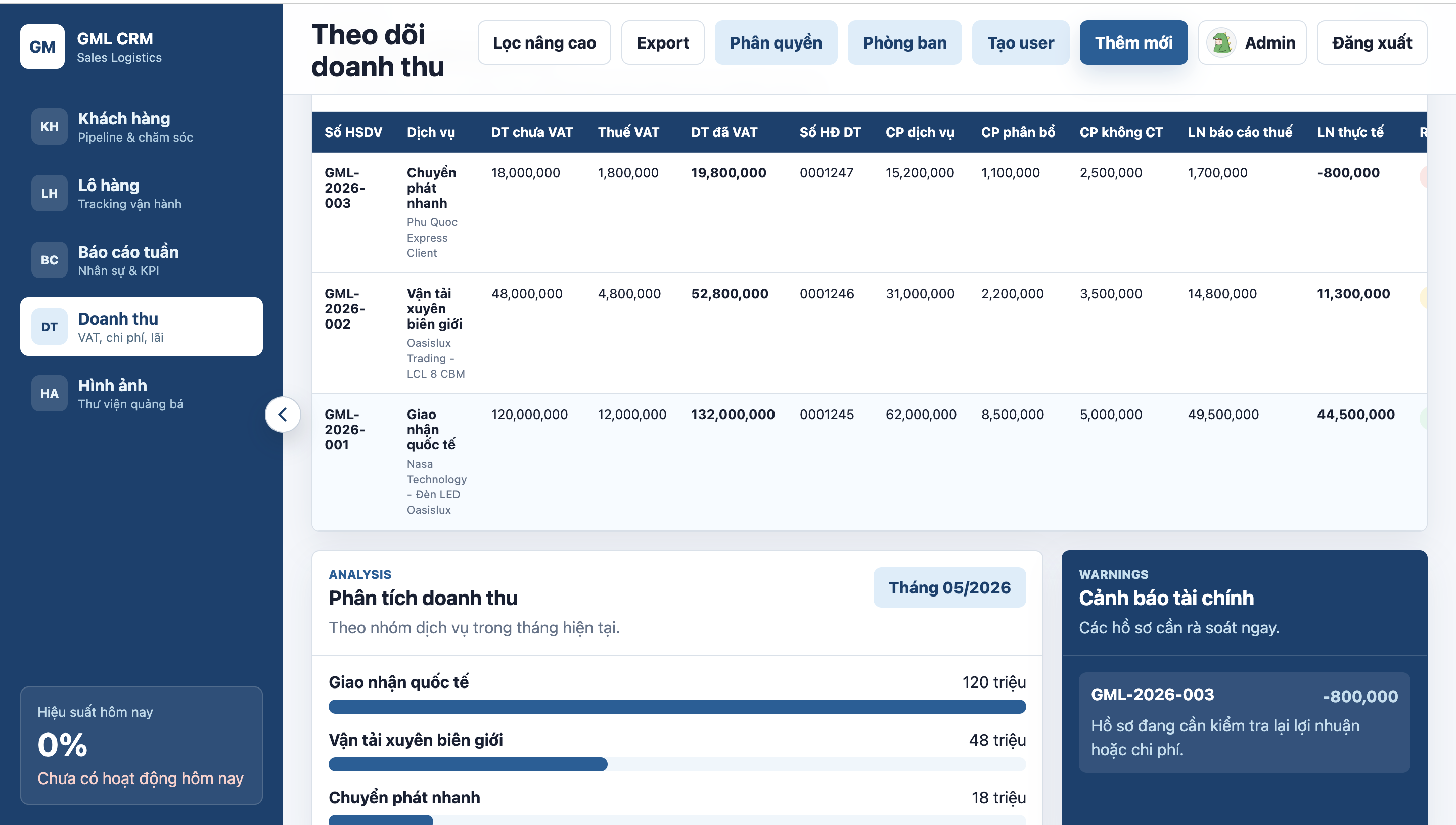Click the Thêm mới button
This screenshot has height=825, width=1456.
(1133, 42)
